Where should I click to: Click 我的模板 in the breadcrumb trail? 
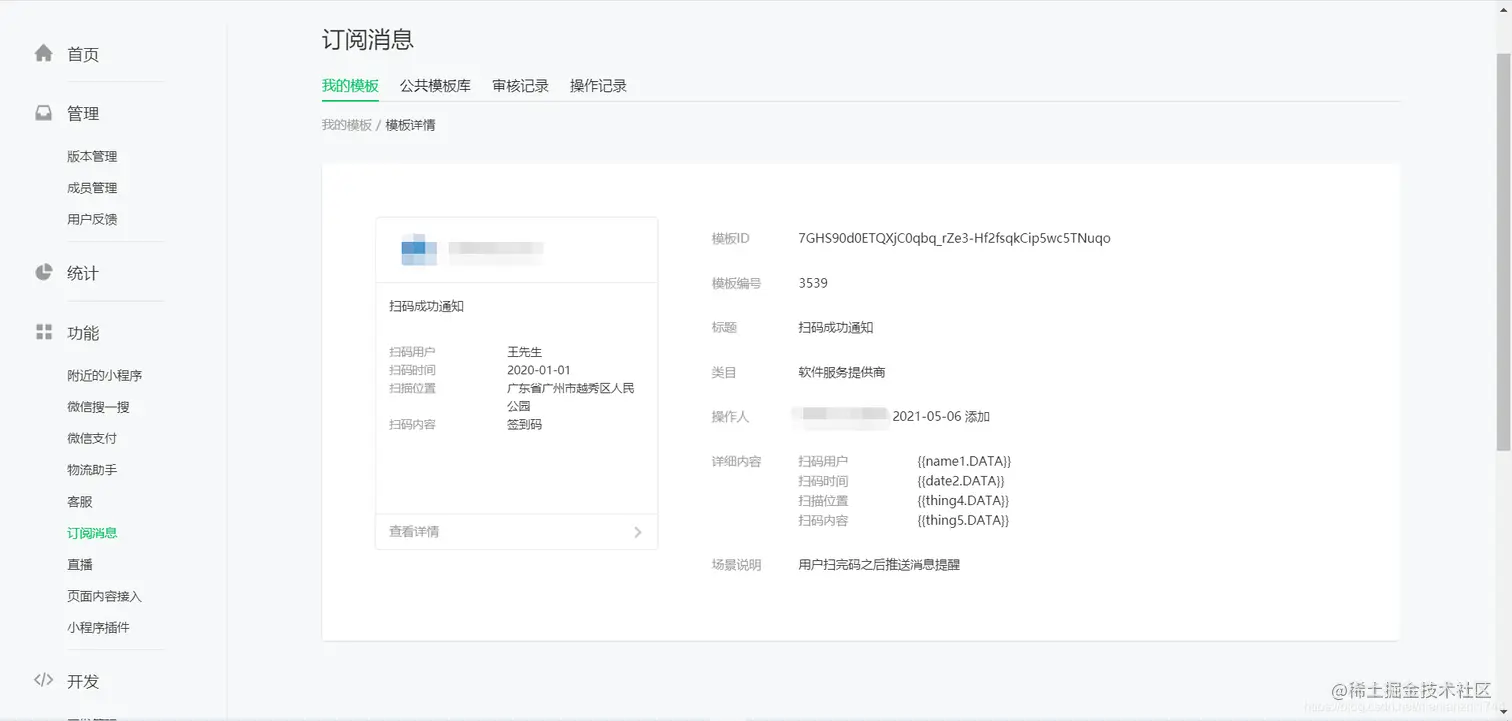pyautogui.click(x=346, y=124)
